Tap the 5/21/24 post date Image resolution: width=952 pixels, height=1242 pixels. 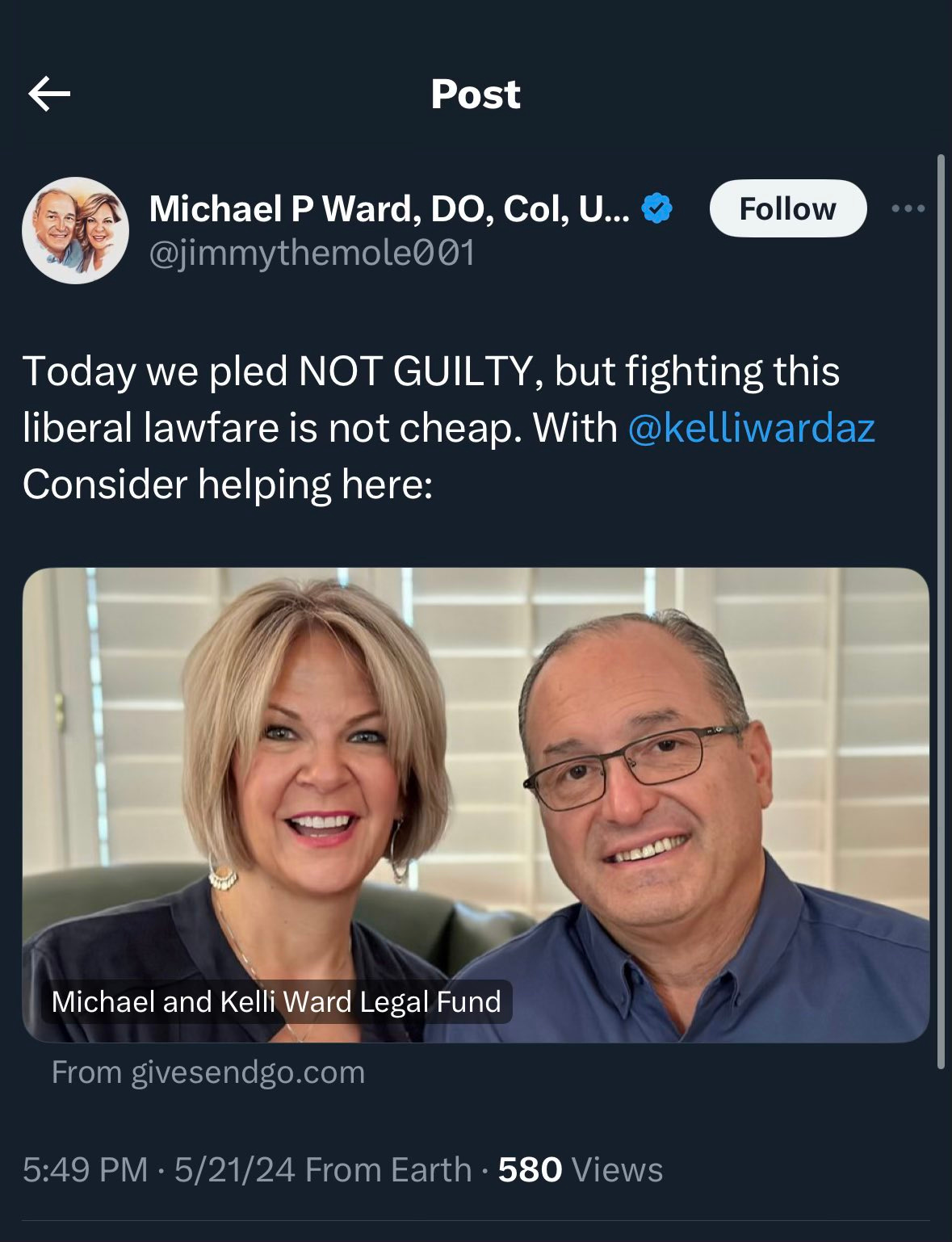click(x=234, y=1170)
